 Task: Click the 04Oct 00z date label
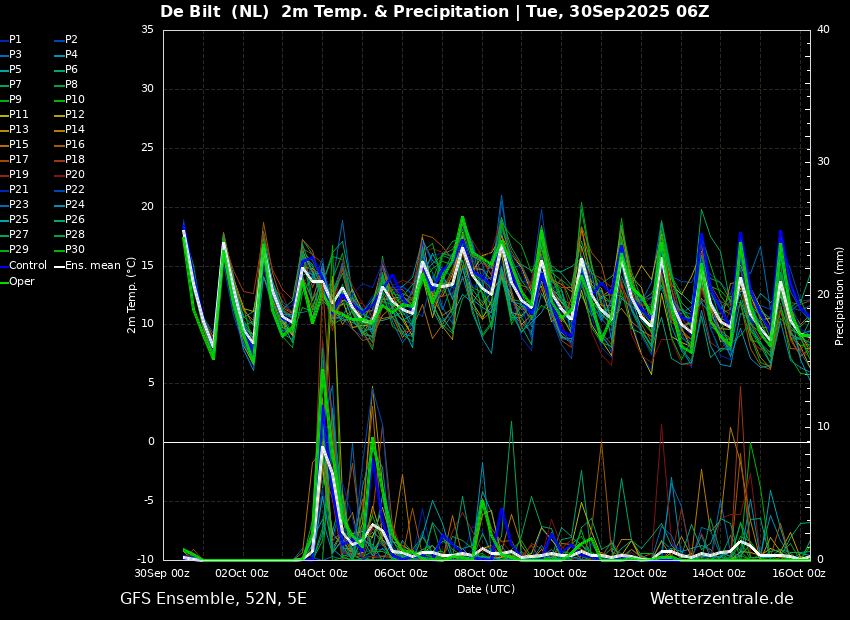323,573
